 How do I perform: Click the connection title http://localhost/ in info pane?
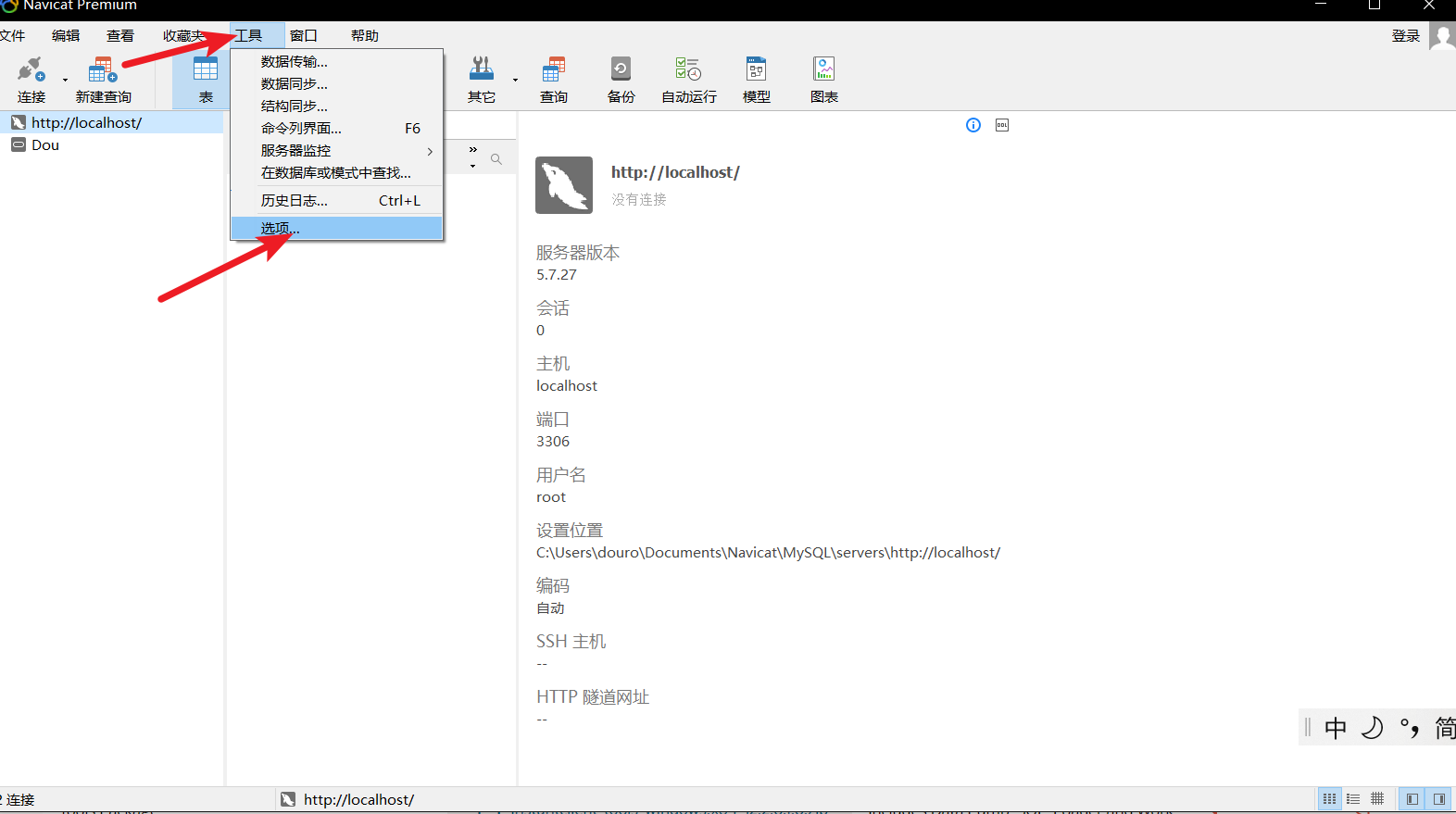pos(675,172)
